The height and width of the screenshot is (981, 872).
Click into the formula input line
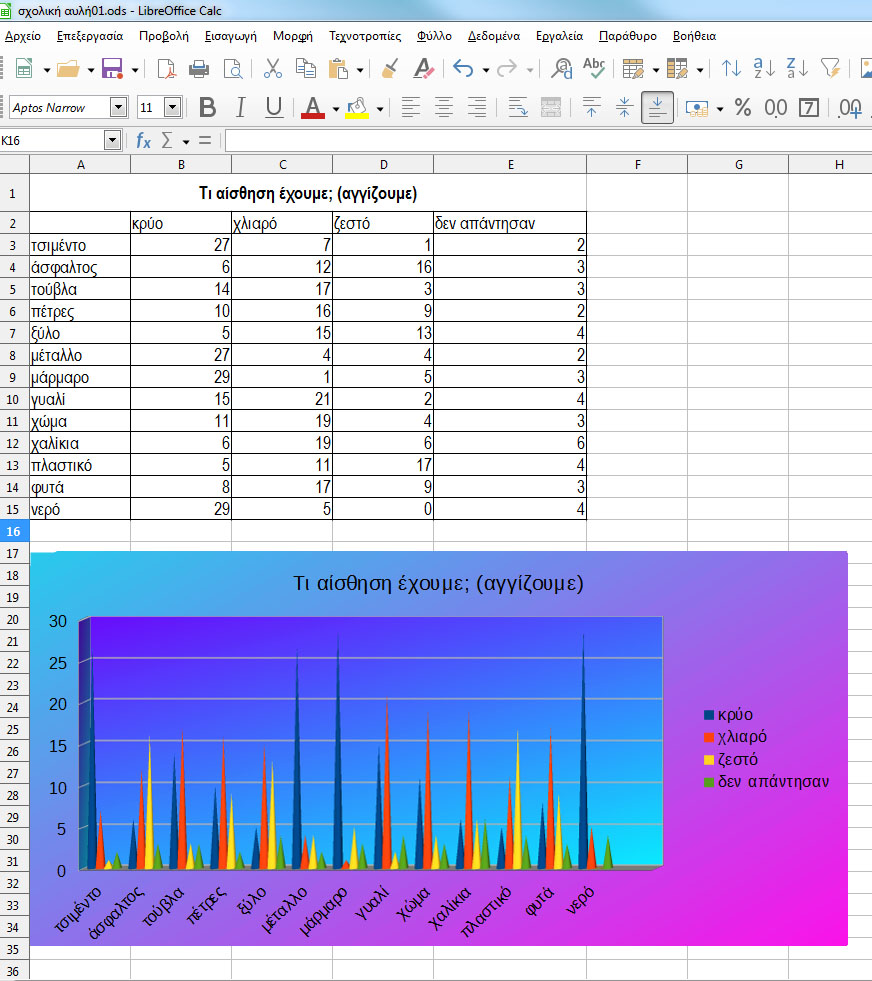(x=540, y=141)
